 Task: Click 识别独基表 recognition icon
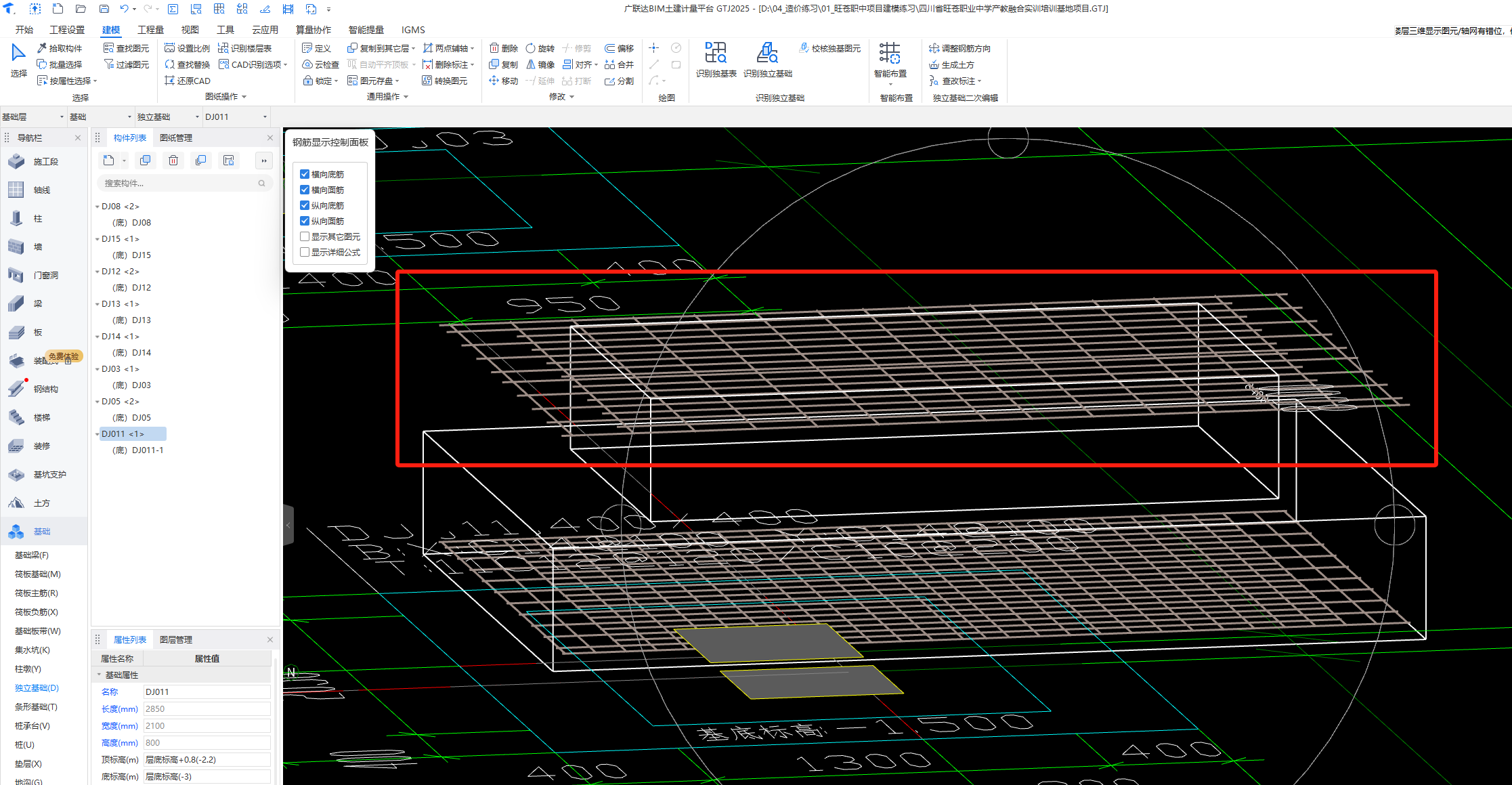(716, 53)
